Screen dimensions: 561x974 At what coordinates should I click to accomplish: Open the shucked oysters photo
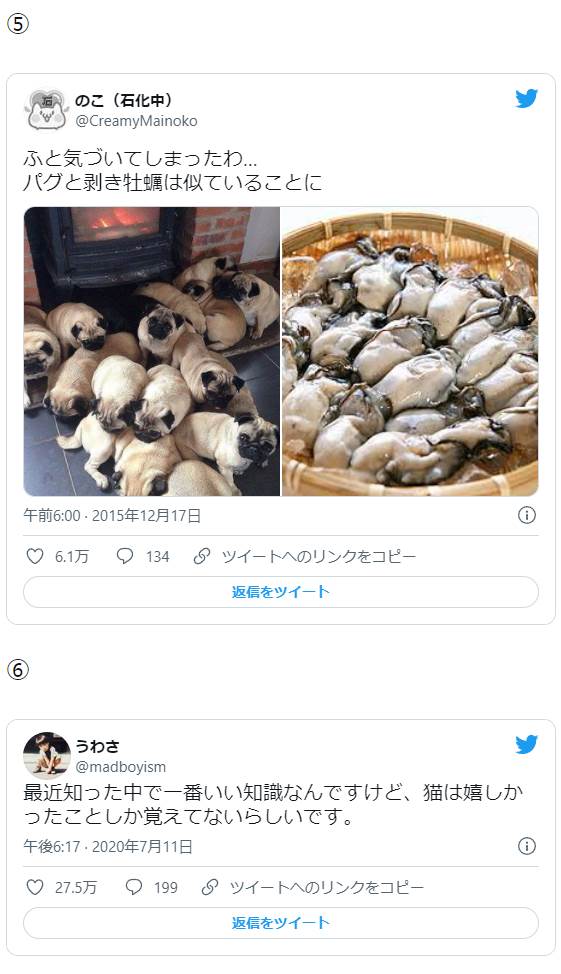(410, 352)
